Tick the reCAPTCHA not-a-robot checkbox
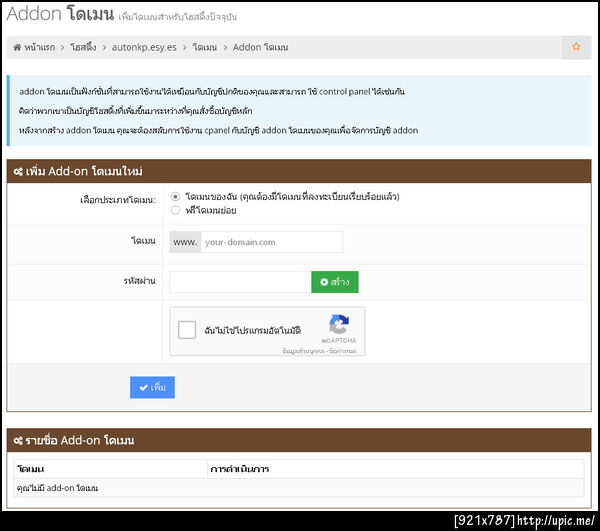Screen dimensions: 600x531 click(x=187, y=330)
